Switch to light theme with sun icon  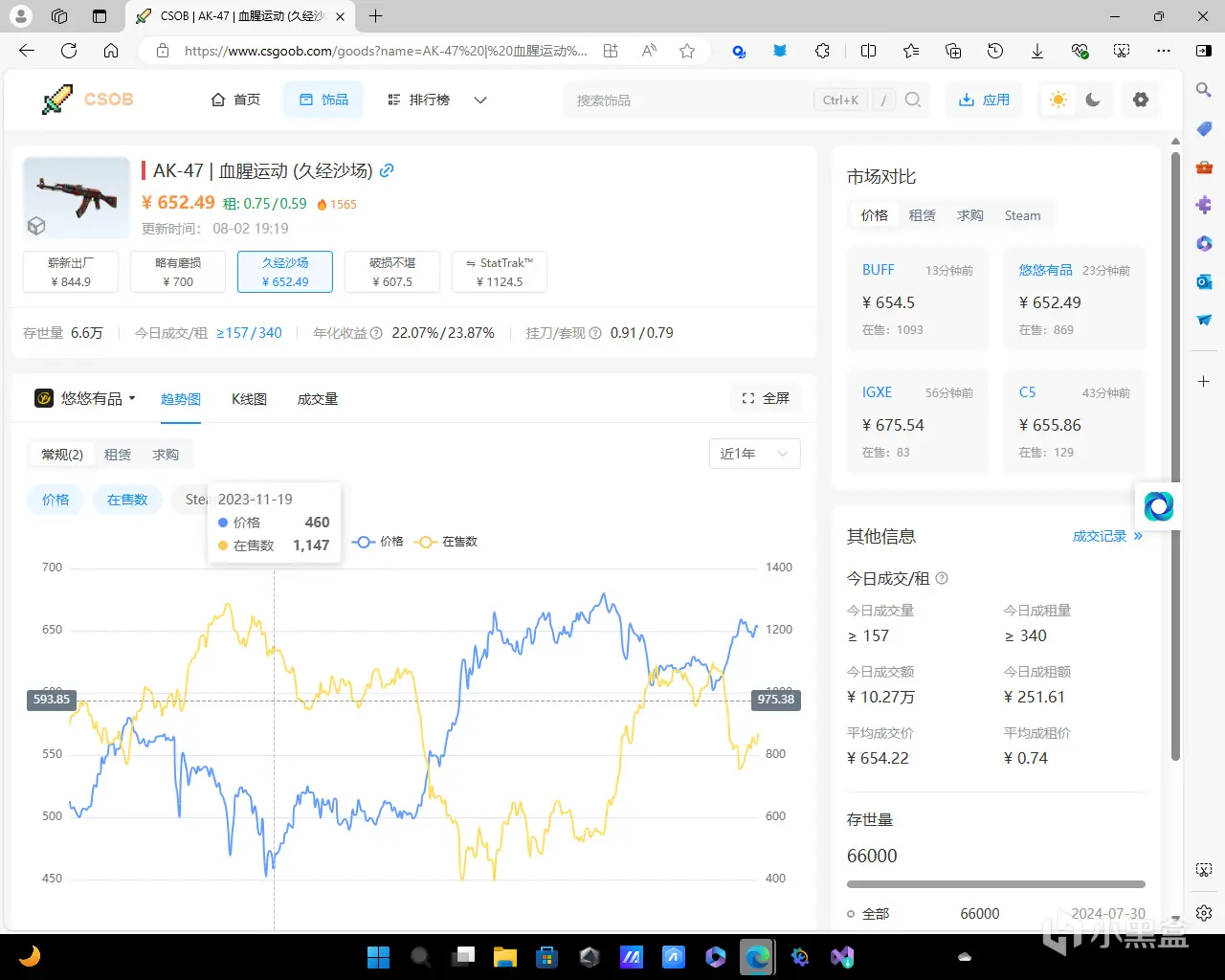coord(1058,100)
